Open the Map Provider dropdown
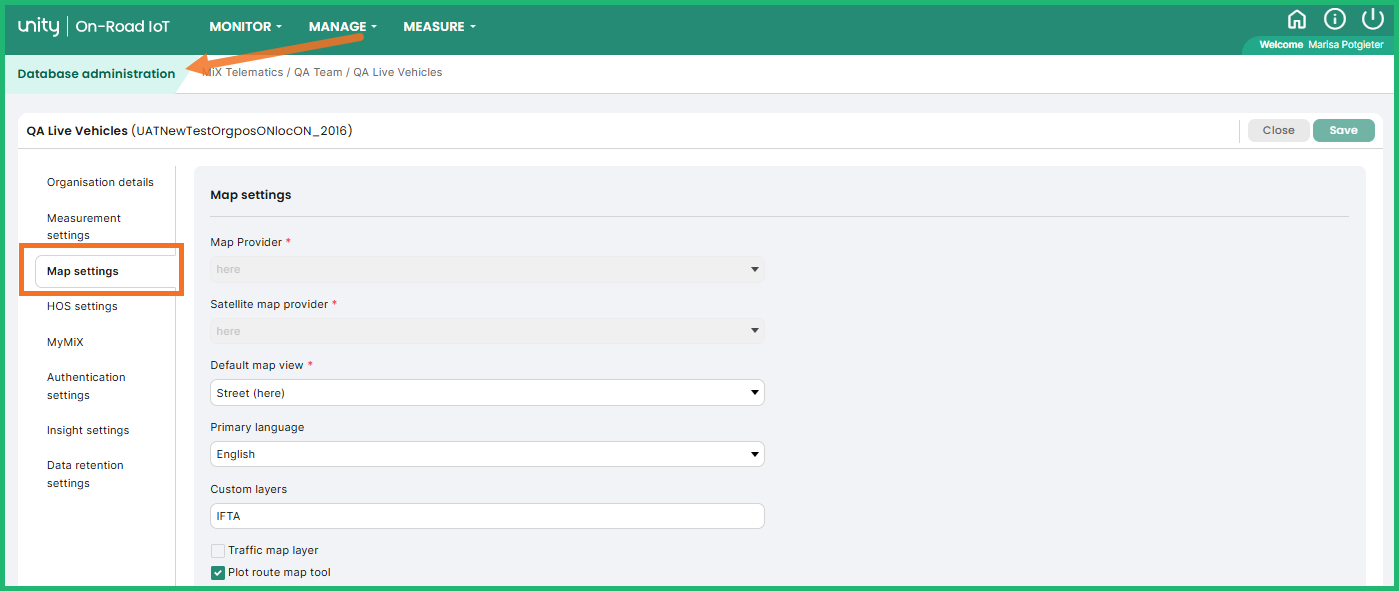The height and width of the screenshot is (591, 1399). tap(487, 269)
